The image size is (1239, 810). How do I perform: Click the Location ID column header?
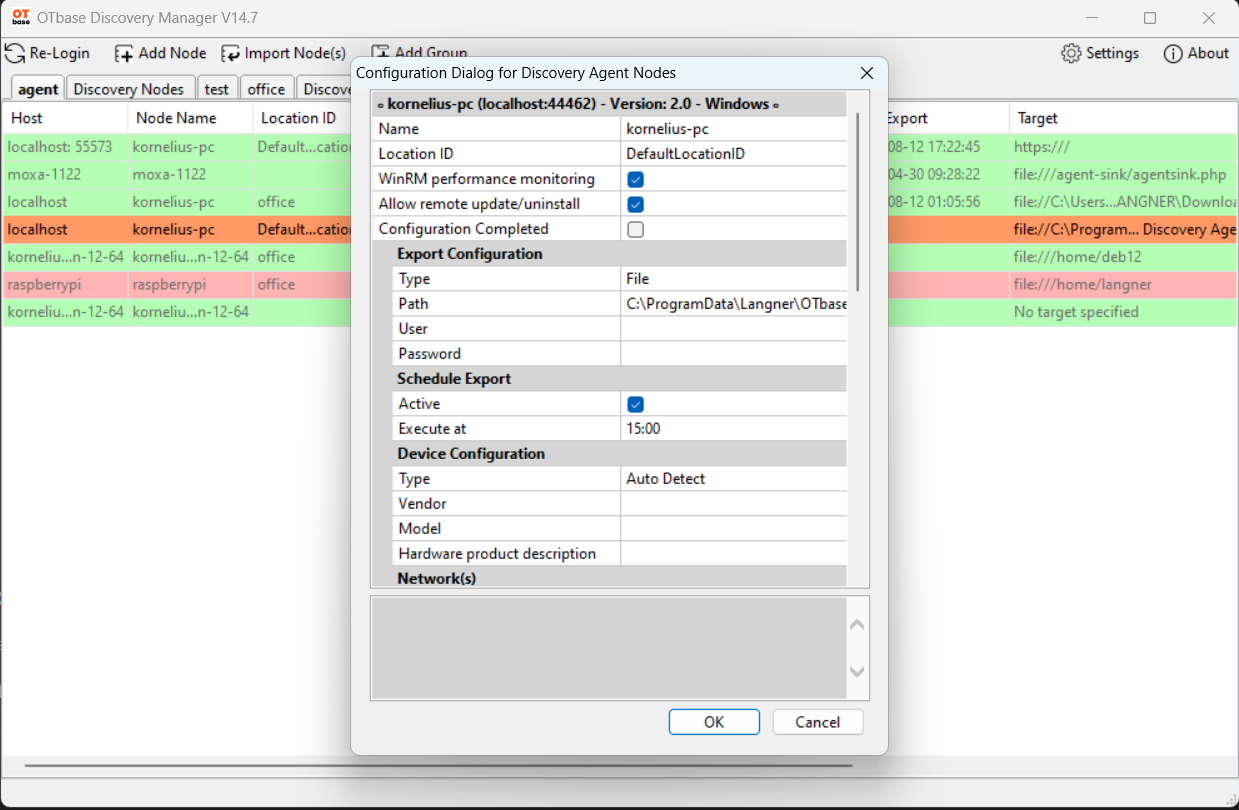[302, 118]
